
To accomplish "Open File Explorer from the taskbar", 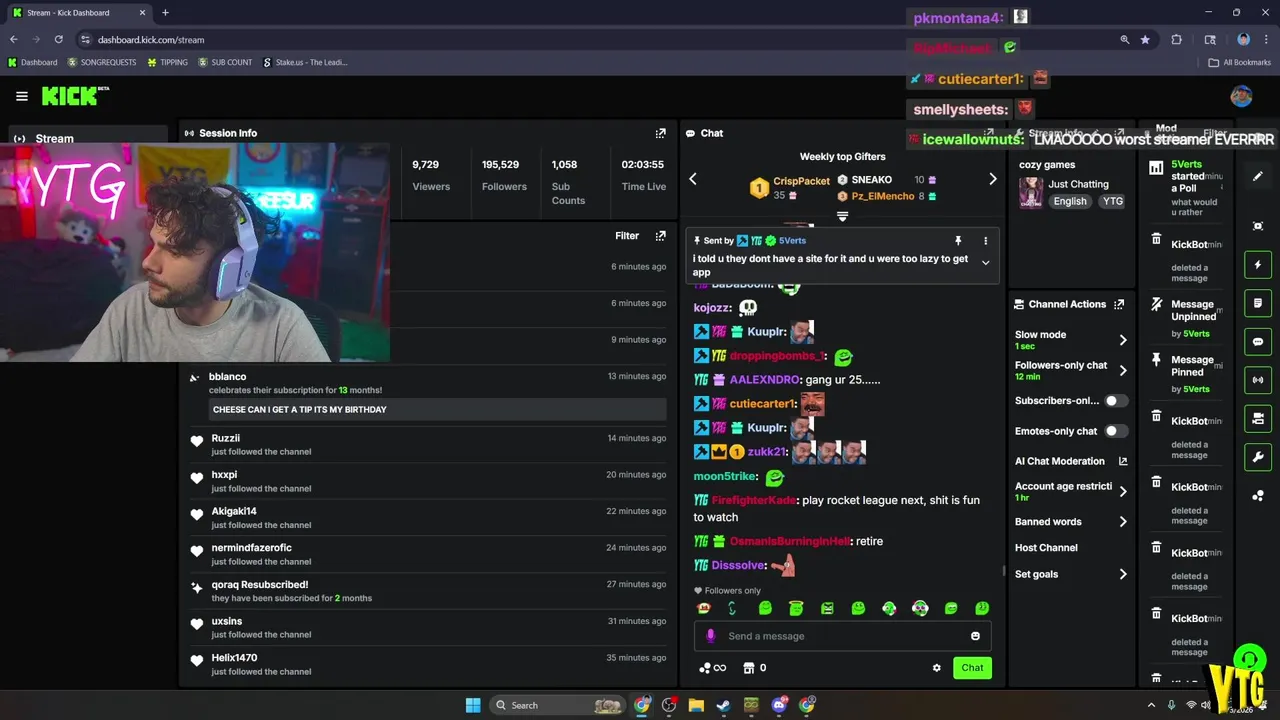I will tap(696, 705).
